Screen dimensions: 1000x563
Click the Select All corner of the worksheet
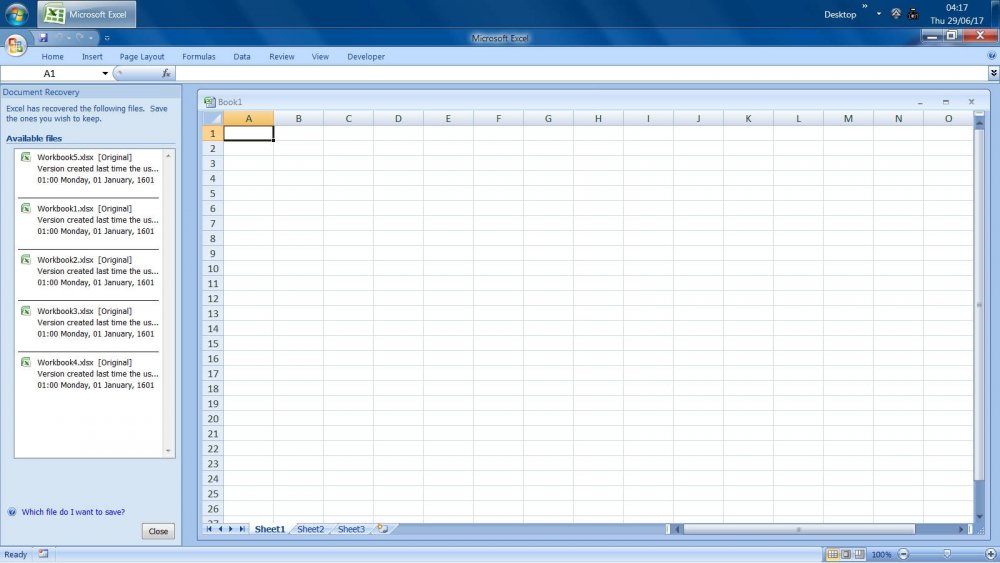click(x=213, y=119)
